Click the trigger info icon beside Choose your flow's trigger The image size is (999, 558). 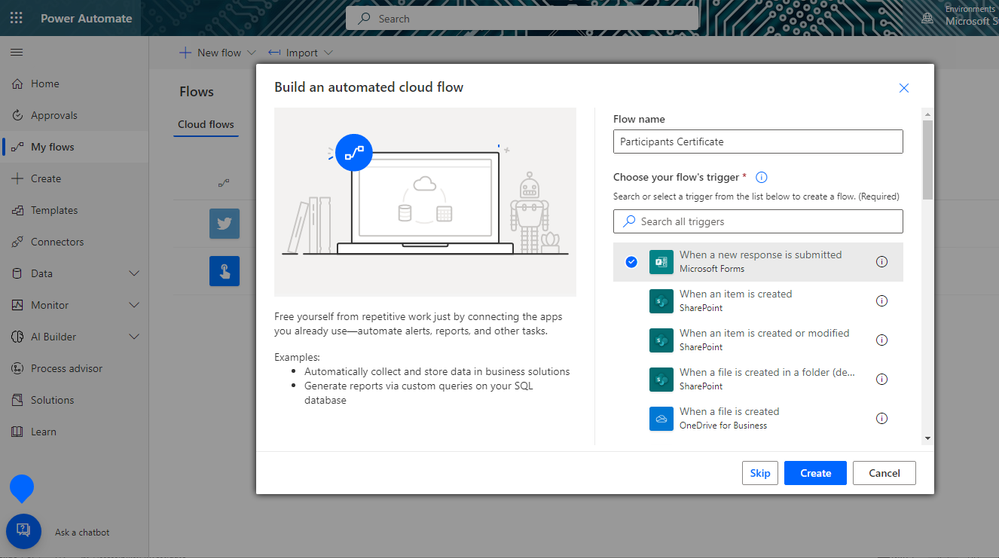point(761,177)
